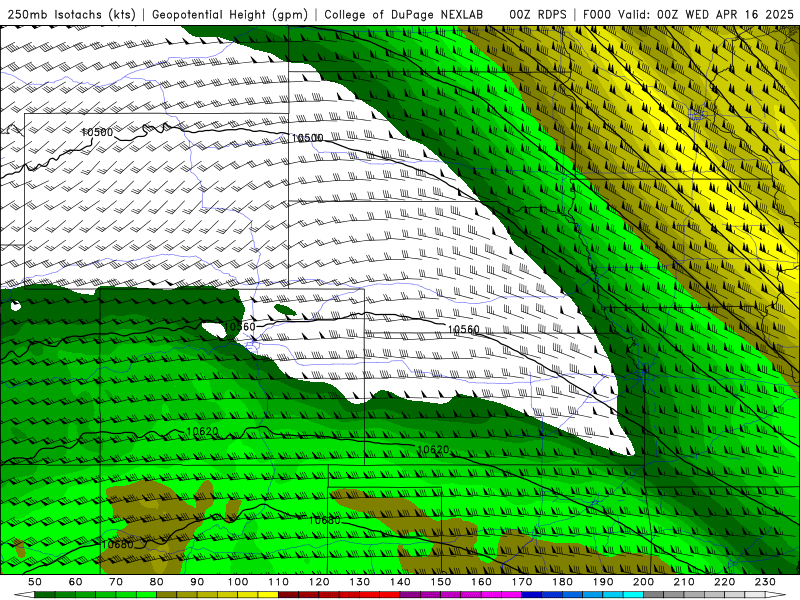Screen dimensions: 800x600
Task: Click the 70 label on the legend
Action: [x=116, y=582]
